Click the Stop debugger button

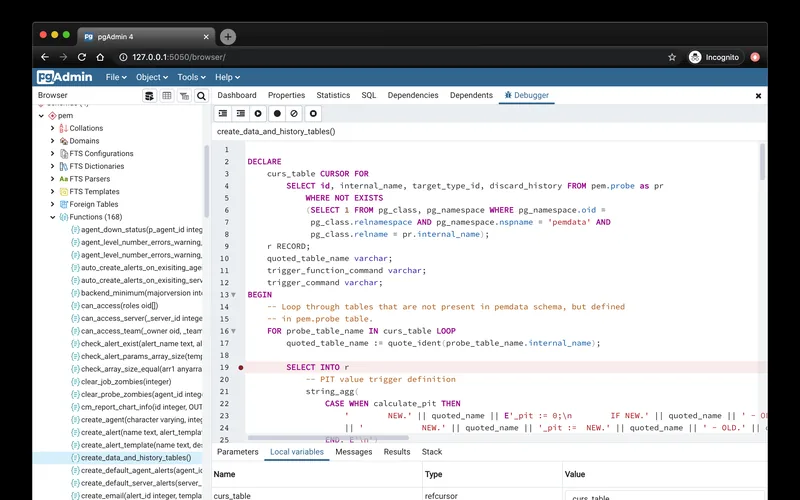pos(313,113)
